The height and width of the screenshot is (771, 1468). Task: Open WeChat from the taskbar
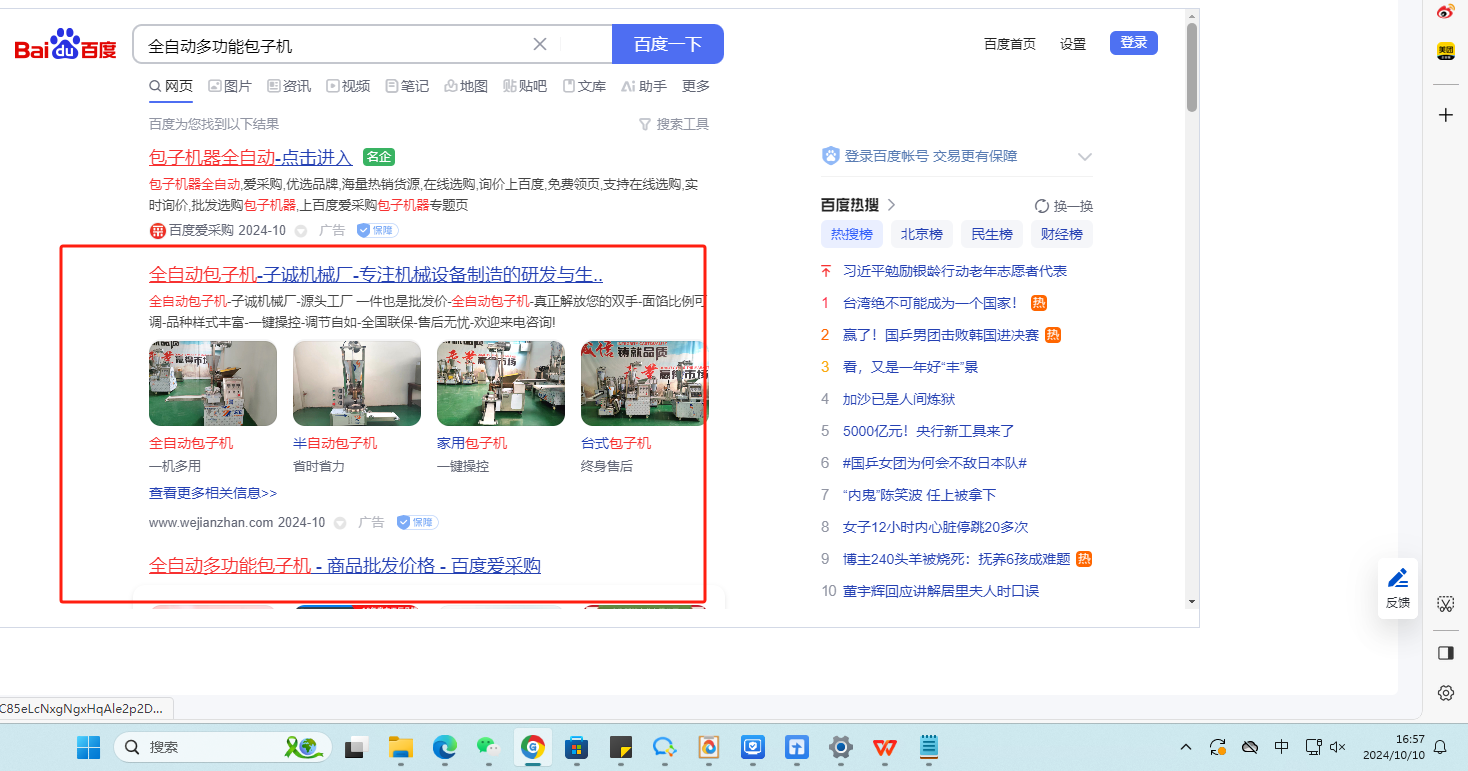point(487,747)
